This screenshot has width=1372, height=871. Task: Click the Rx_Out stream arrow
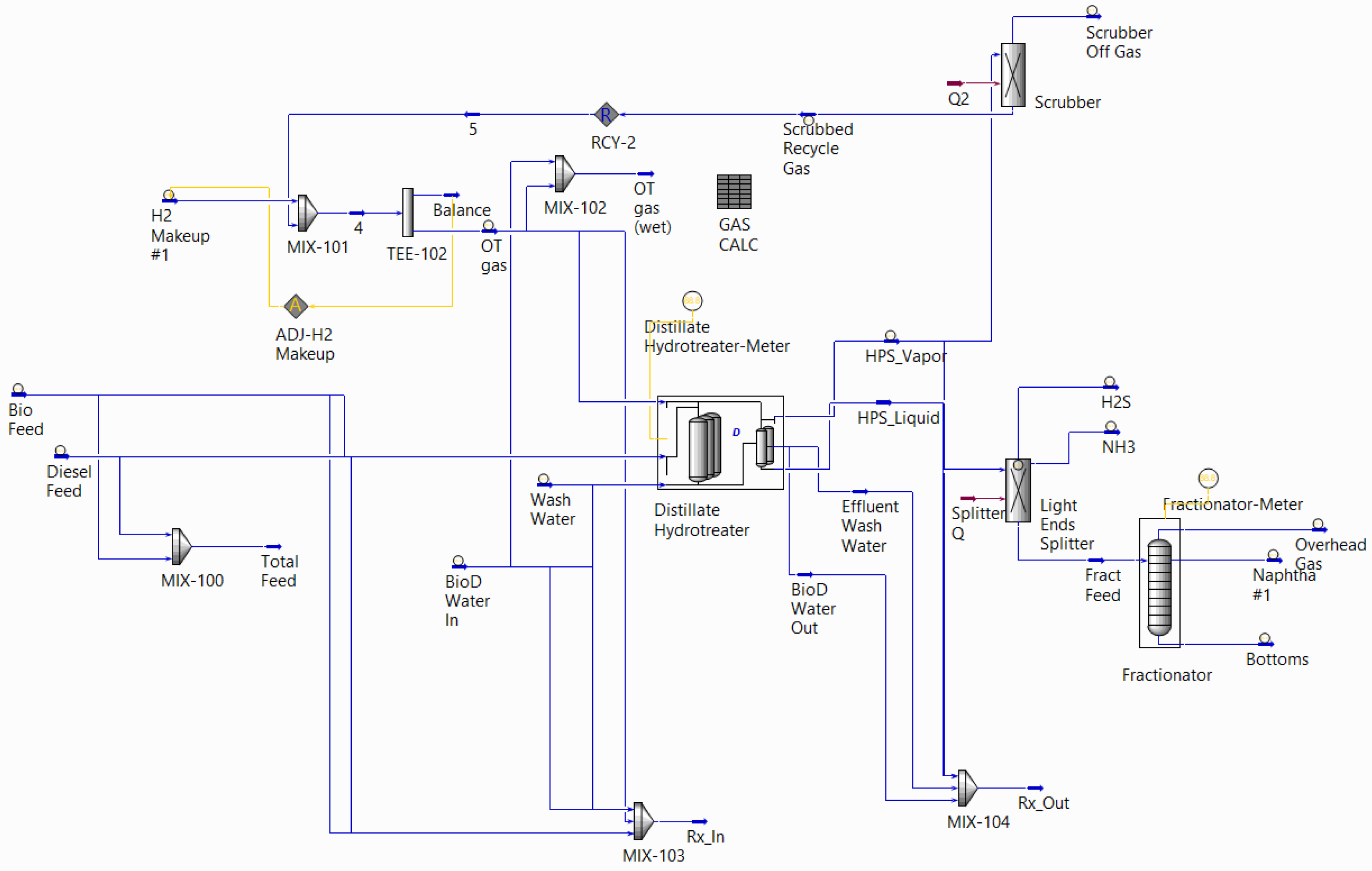click(x=1035, y=788)
